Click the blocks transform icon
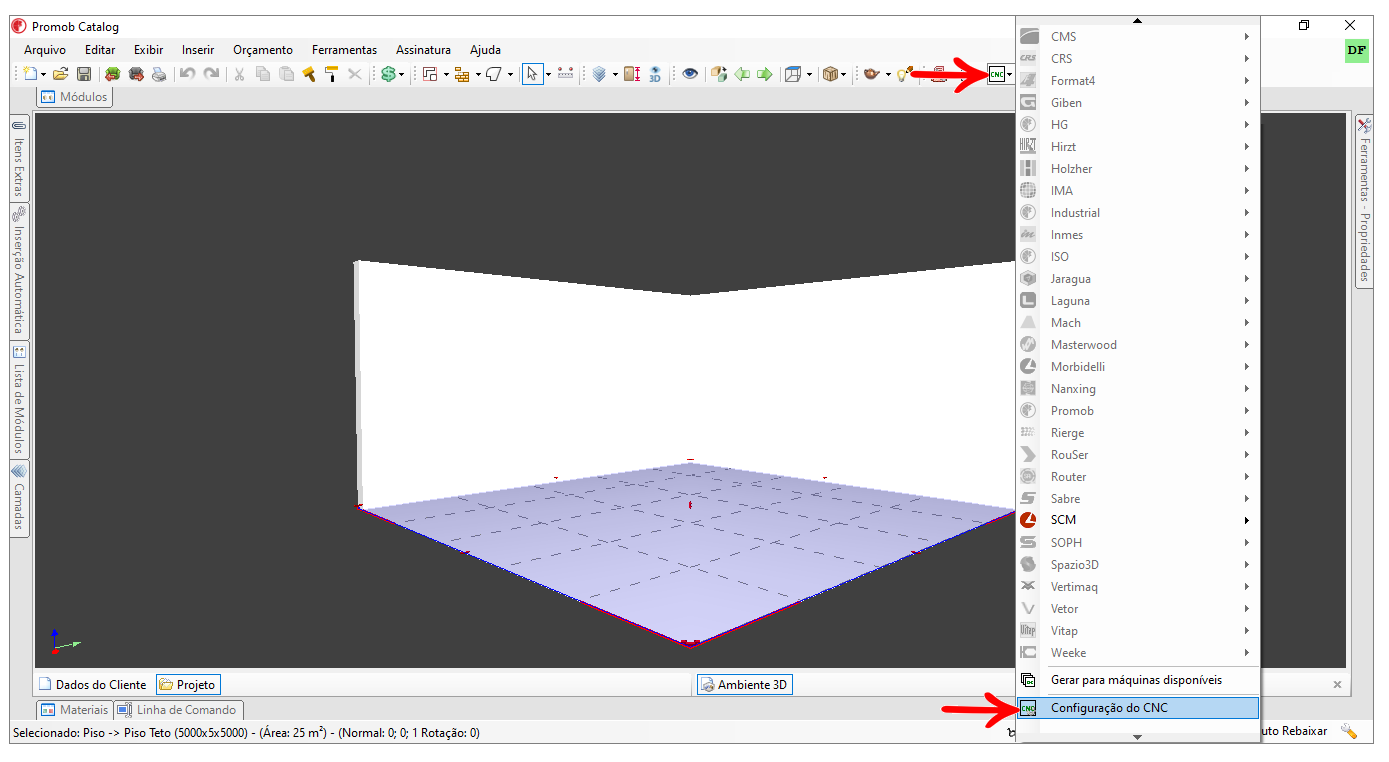The image size is (1389, 762). click(719, 74)
